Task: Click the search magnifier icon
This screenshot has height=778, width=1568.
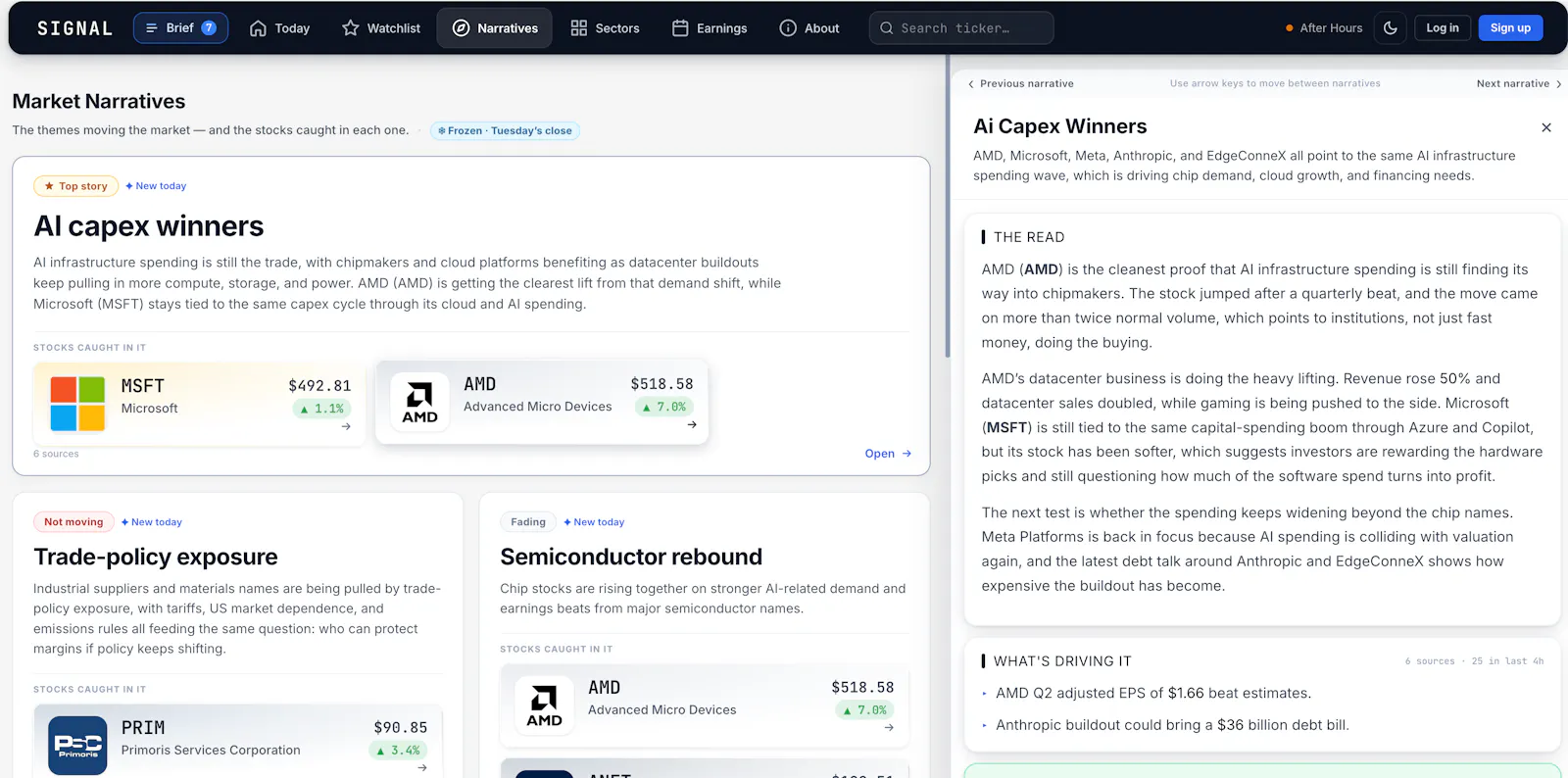Action: [887, 28]
